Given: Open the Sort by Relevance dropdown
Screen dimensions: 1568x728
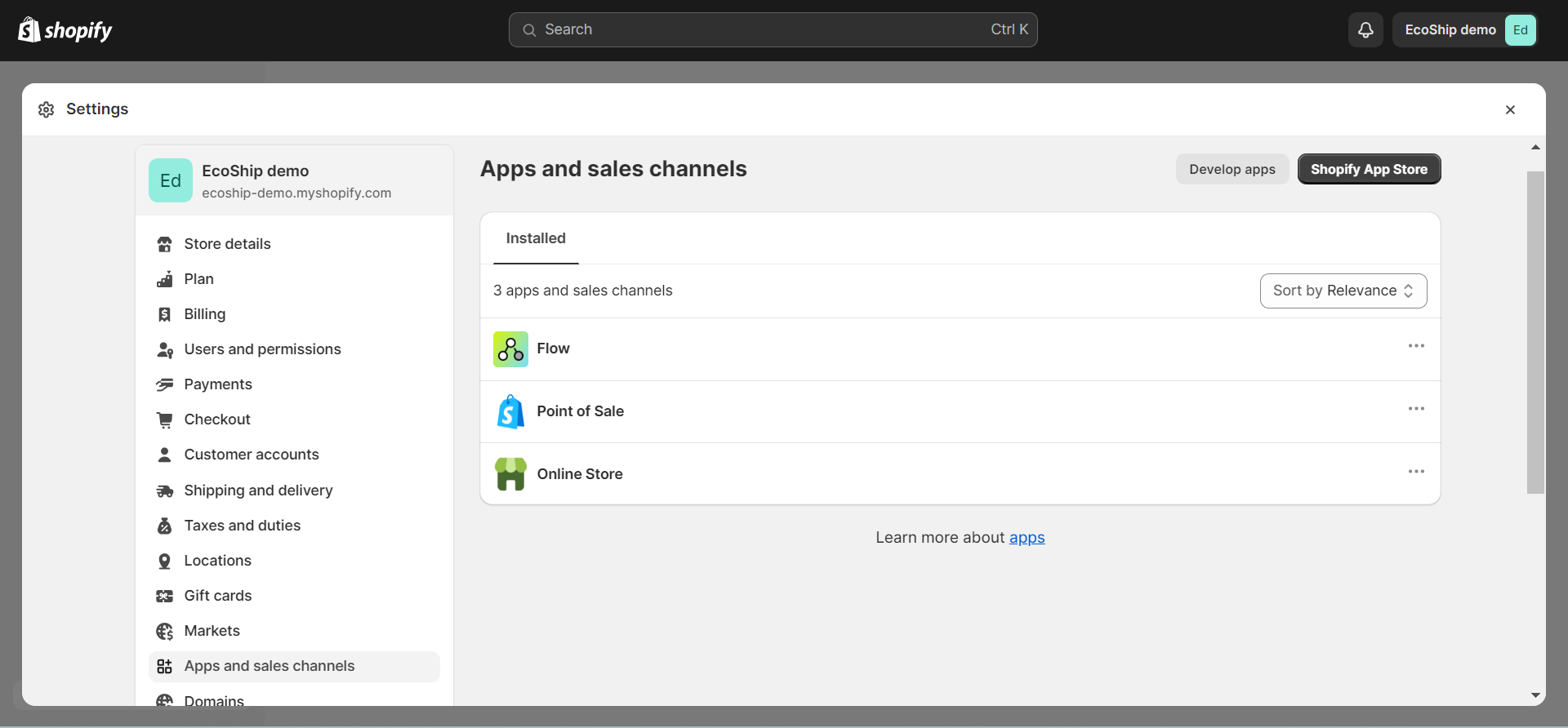Looking at the screenshot, I should (x=1343, y=291).
